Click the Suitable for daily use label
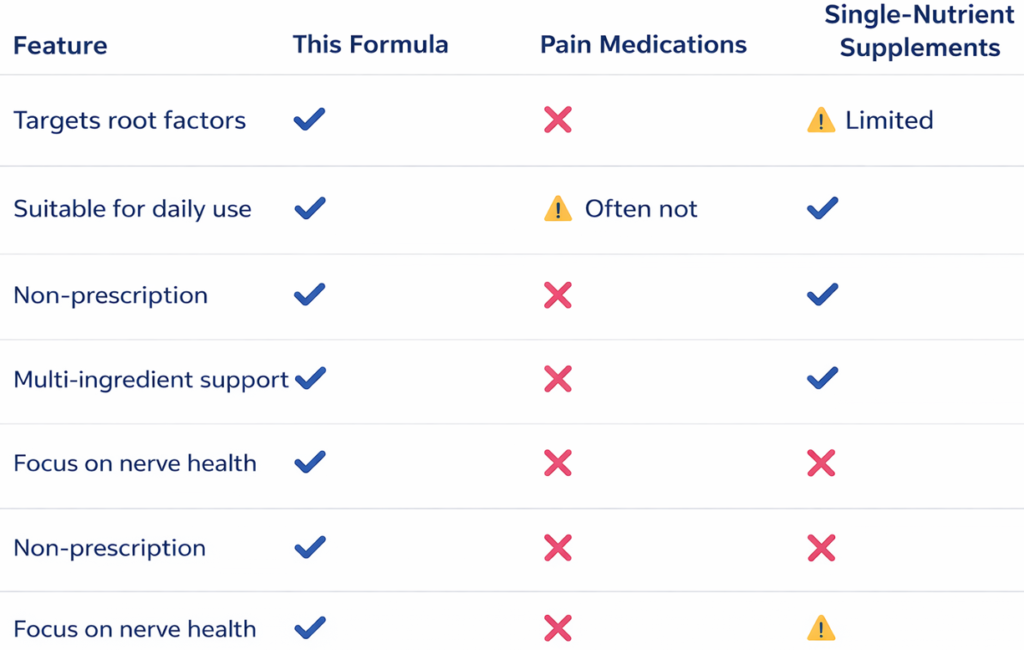The height and width of the screenshot is (650, 1024). coord(132,209)
